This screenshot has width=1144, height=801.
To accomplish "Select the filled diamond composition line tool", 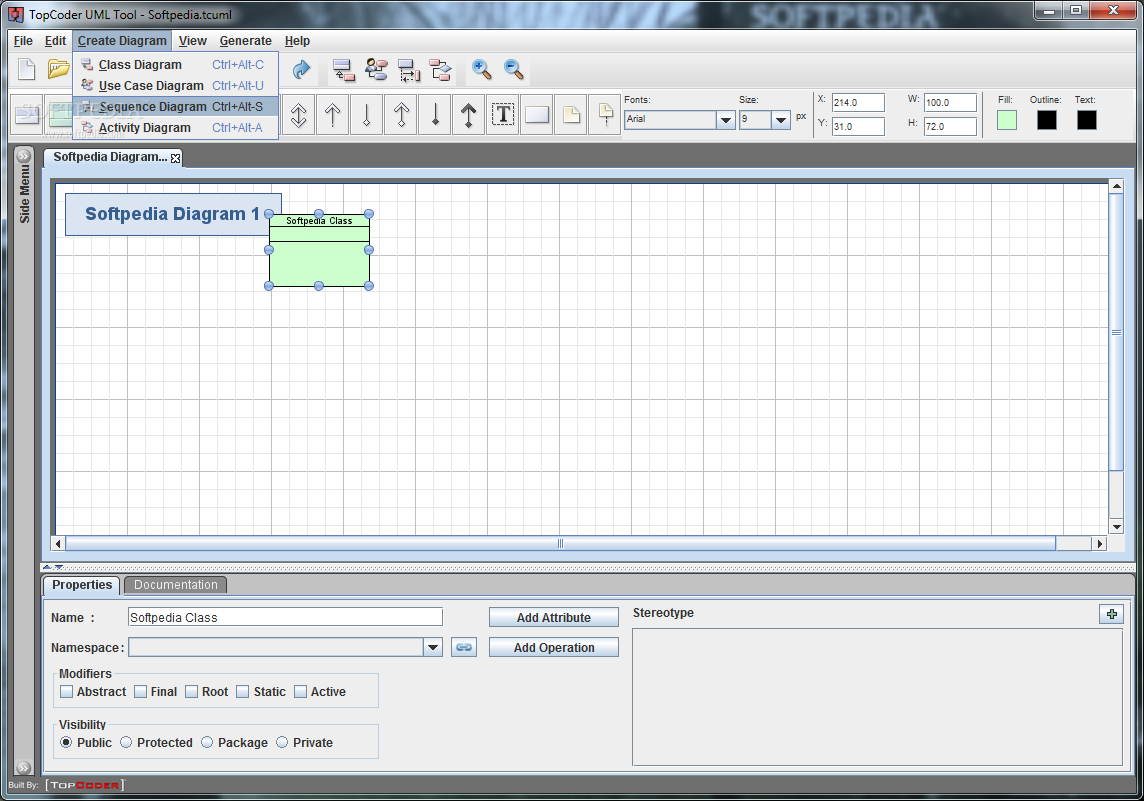I will click(x=436, y=115).
